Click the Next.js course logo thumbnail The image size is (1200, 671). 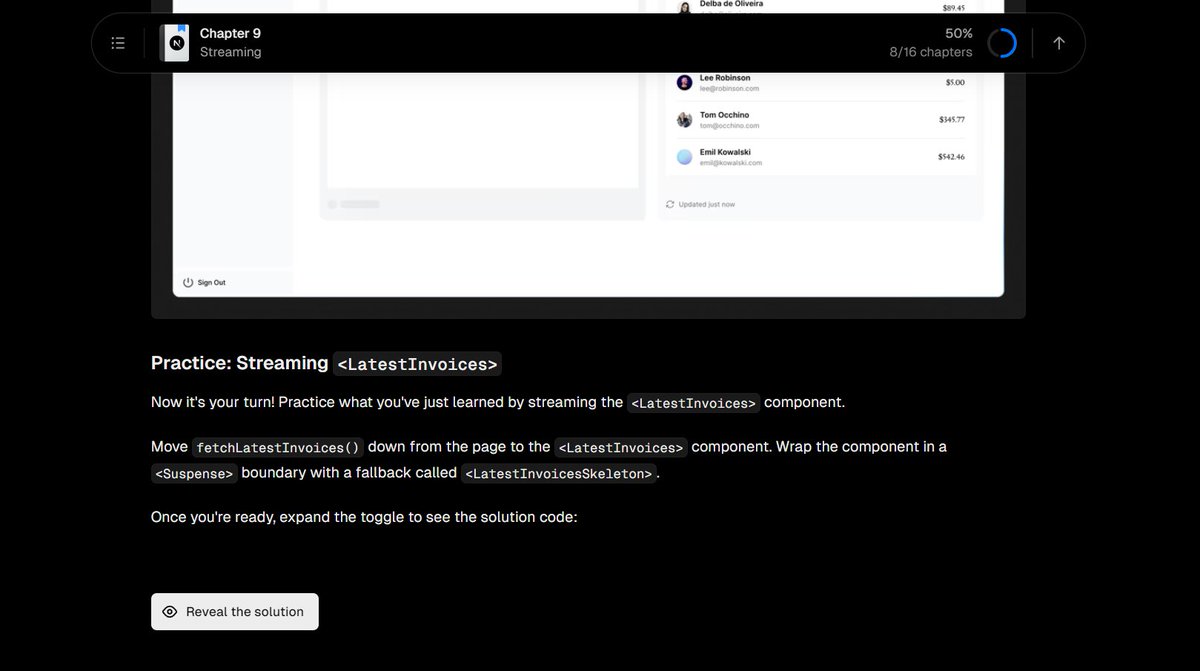coord(175,43)
